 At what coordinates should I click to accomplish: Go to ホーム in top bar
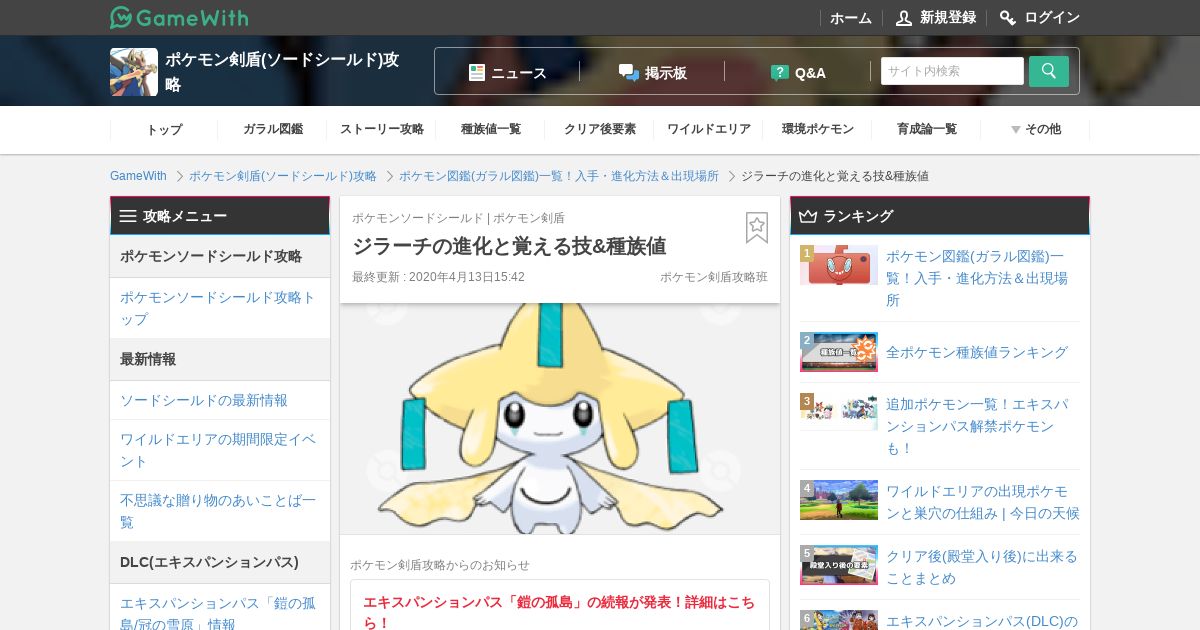tap(851, 17)
